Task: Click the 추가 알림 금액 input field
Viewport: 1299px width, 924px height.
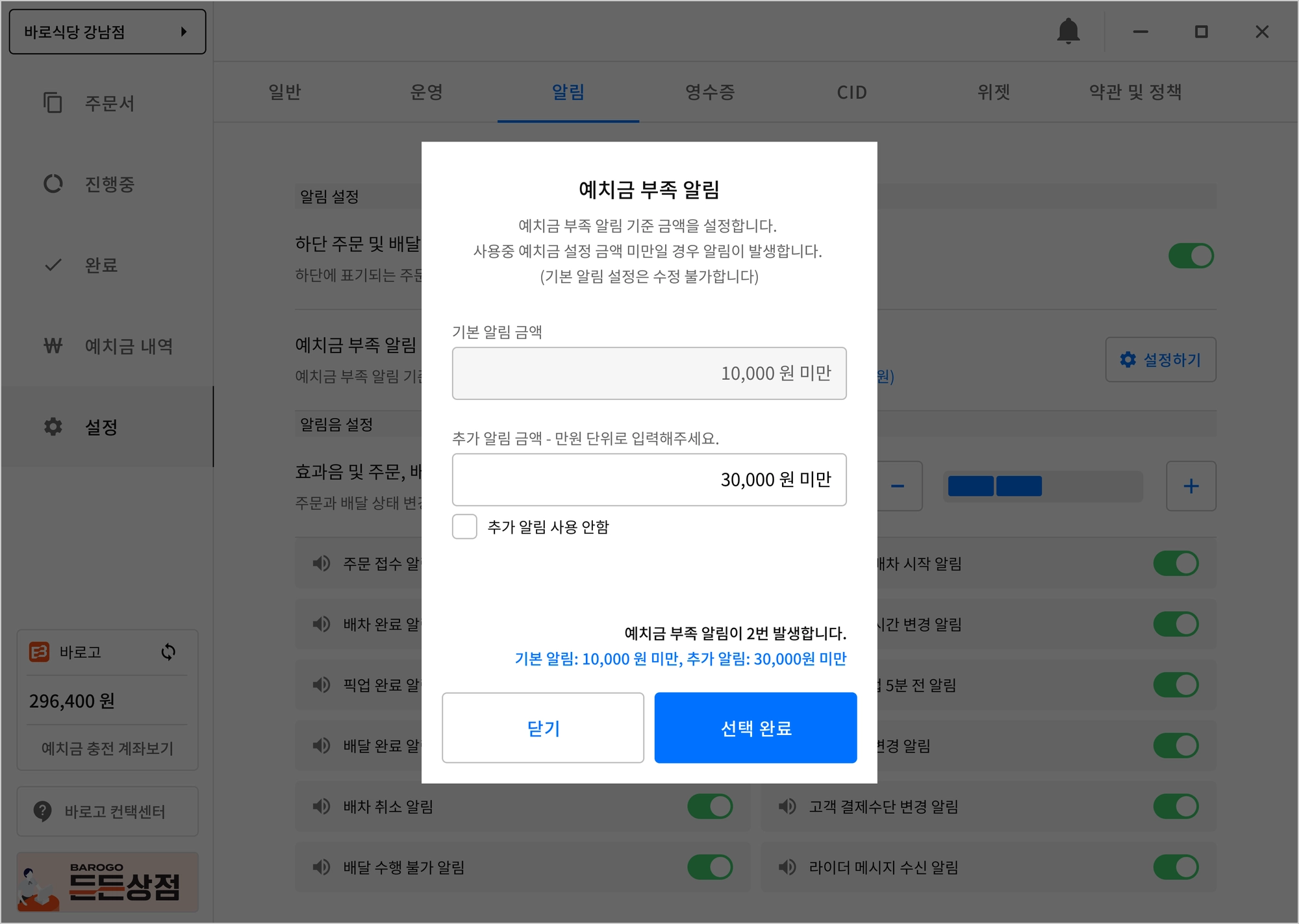Action: [649, 479]
